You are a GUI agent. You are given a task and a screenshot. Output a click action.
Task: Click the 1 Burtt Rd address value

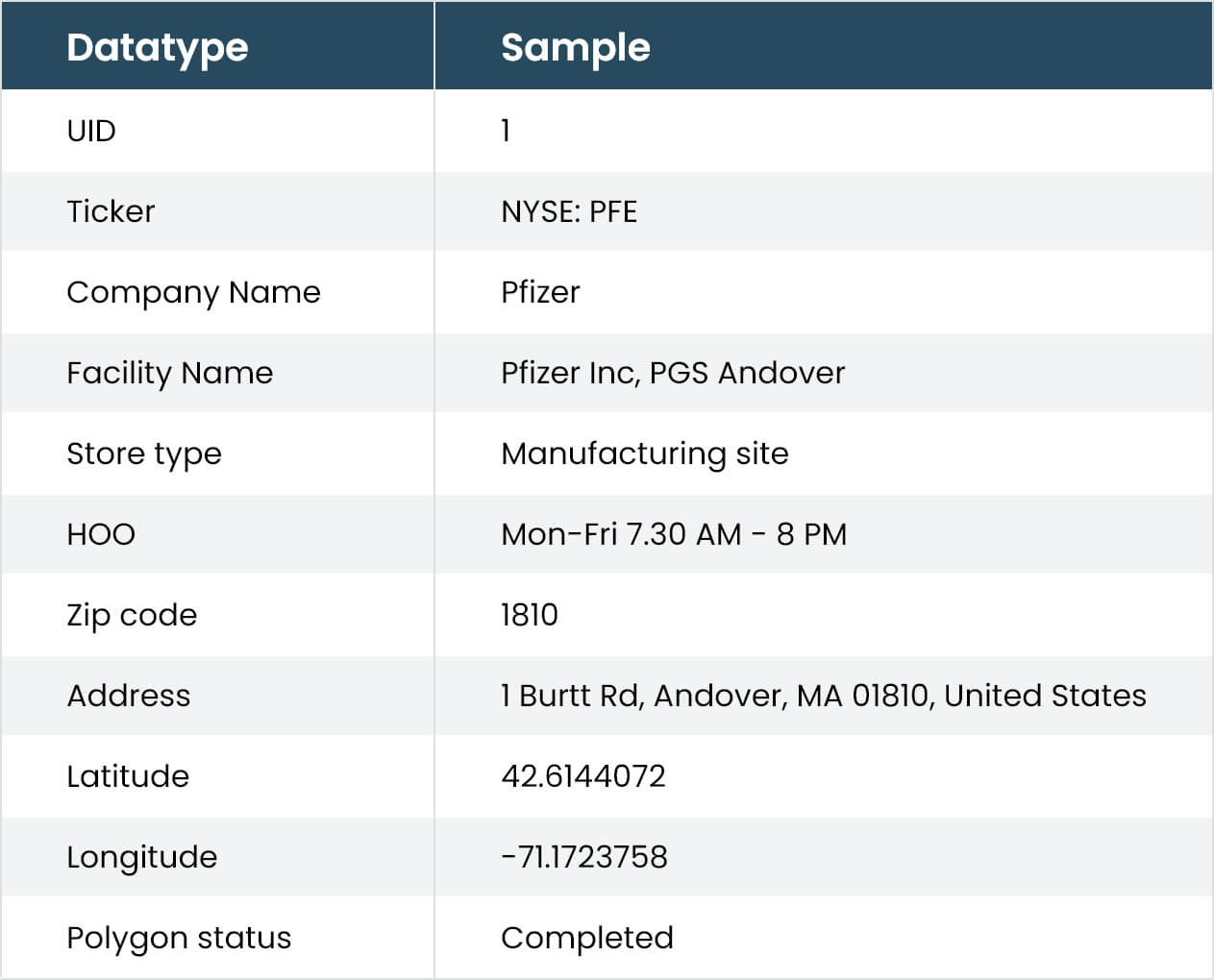pyautogui.click(x=824, y=696)
